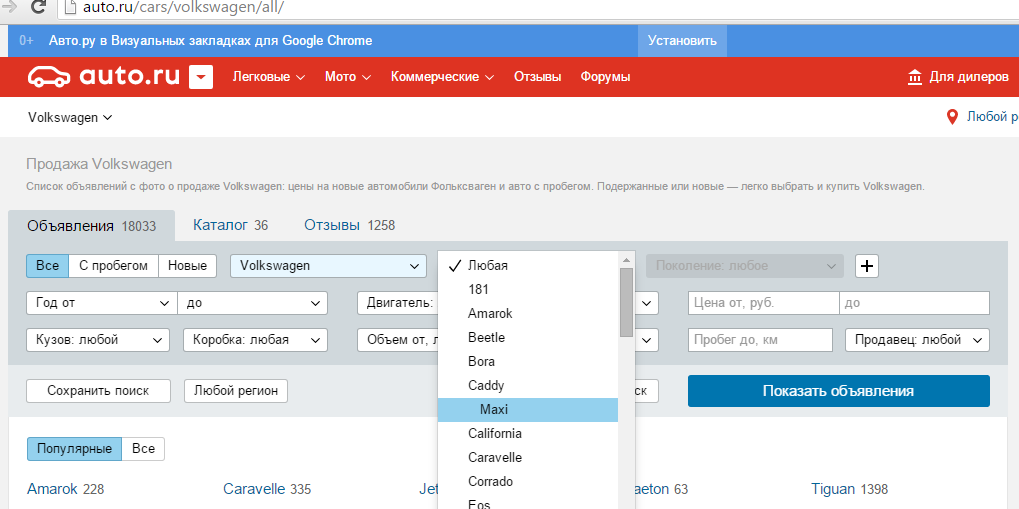The height and width of the screenshot is (509, 1019).
Task: Click the 'Цена от, руб.' input field
Action: pos(764,303)
